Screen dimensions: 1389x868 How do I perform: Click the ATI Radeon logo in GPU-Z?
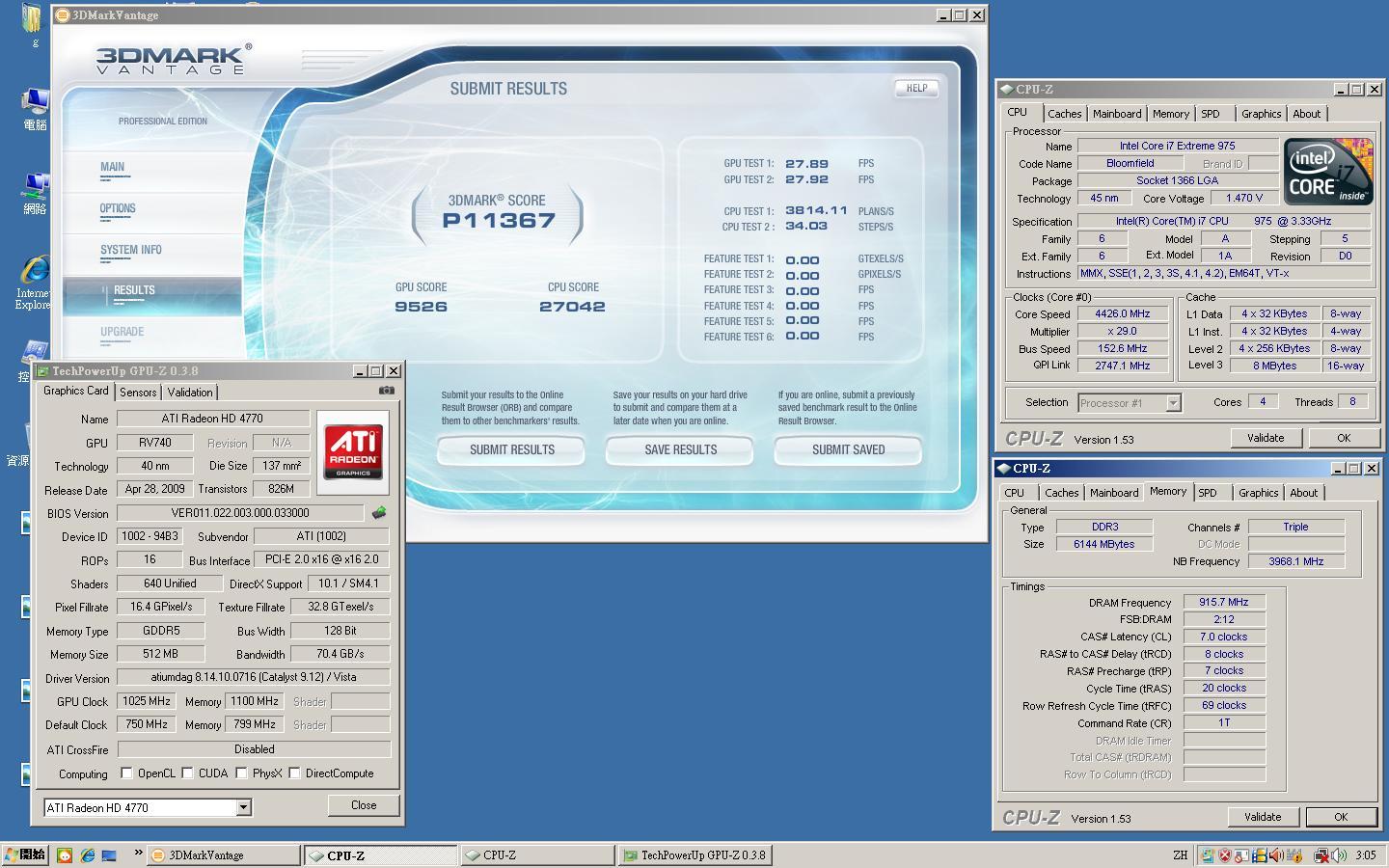pos(353,452)
